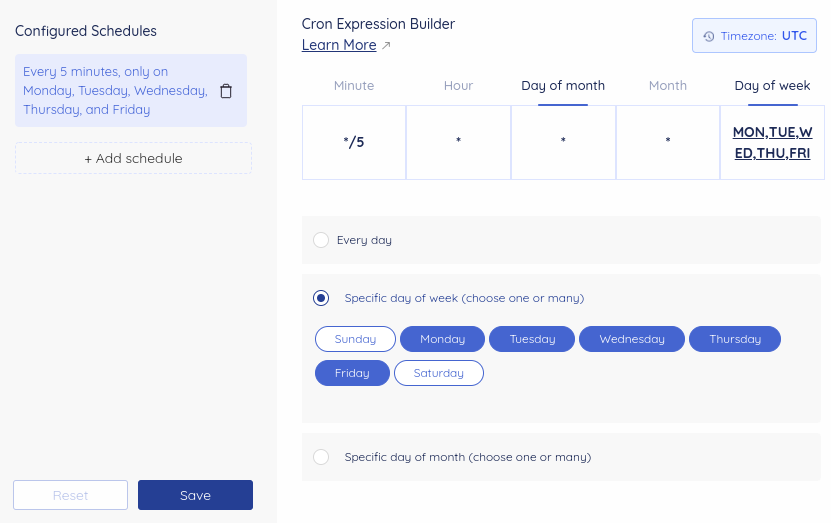Viewport: 831px width, 523px height.
Task: Click Add schedule button
Action: (133, 158)
